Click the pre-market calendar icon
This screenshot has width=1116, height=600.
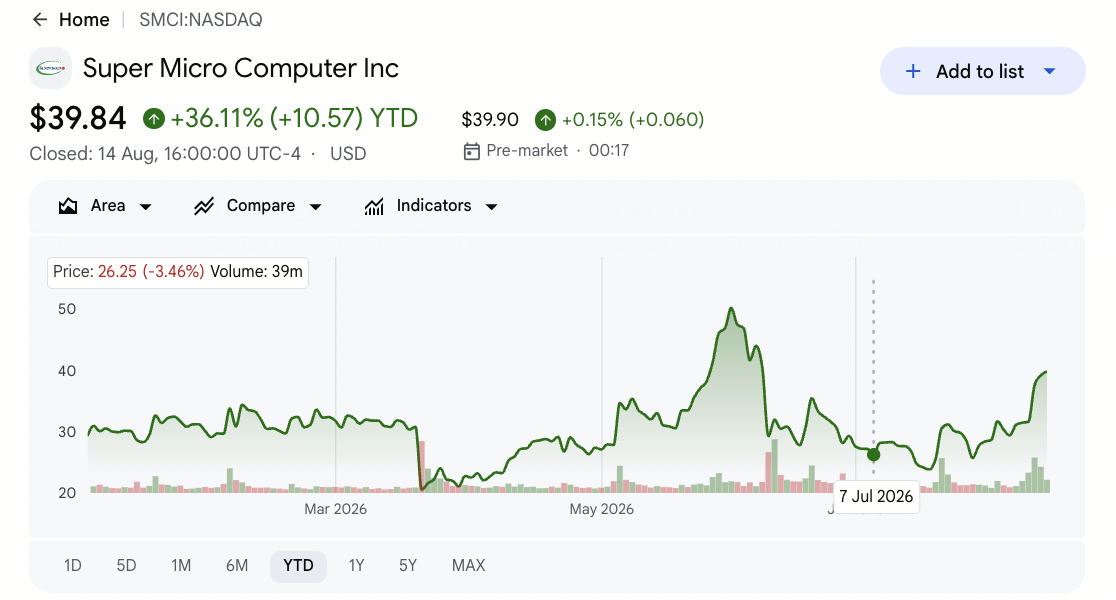[x=471, y=151]
